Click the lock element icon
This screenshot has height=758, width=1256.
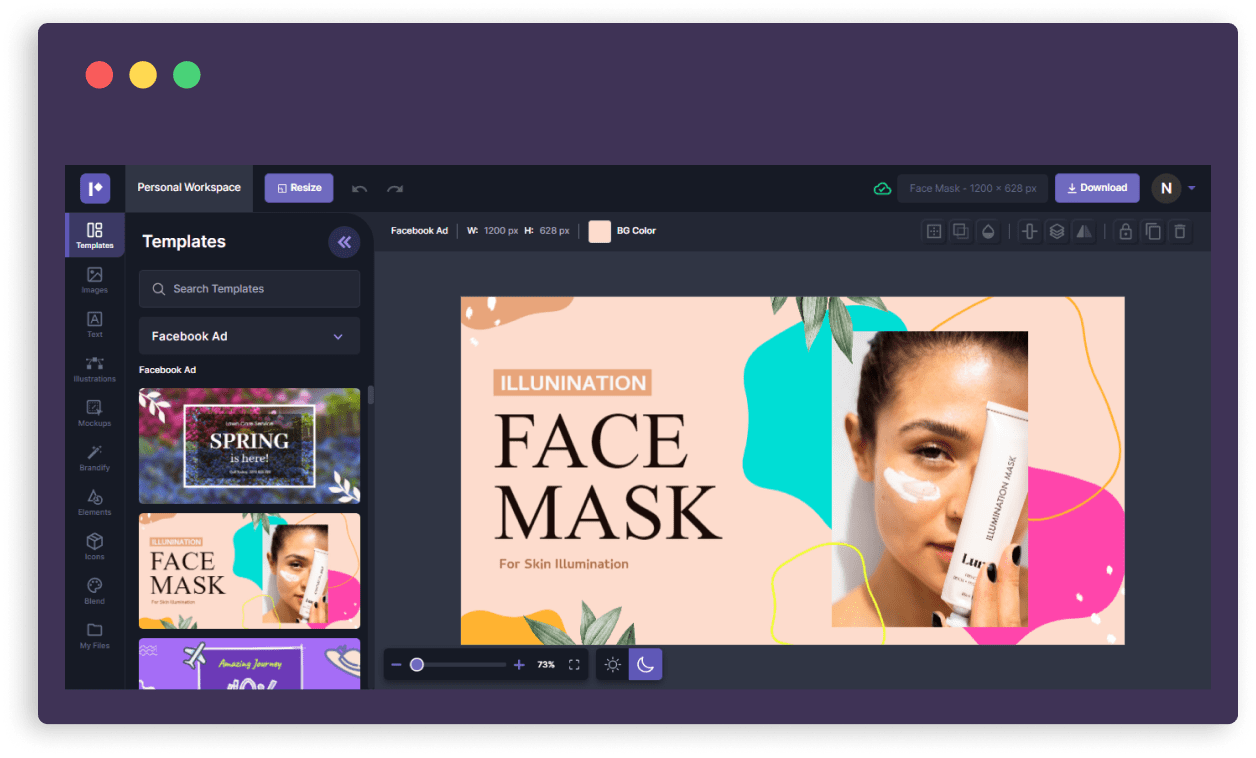(1125, 231)
